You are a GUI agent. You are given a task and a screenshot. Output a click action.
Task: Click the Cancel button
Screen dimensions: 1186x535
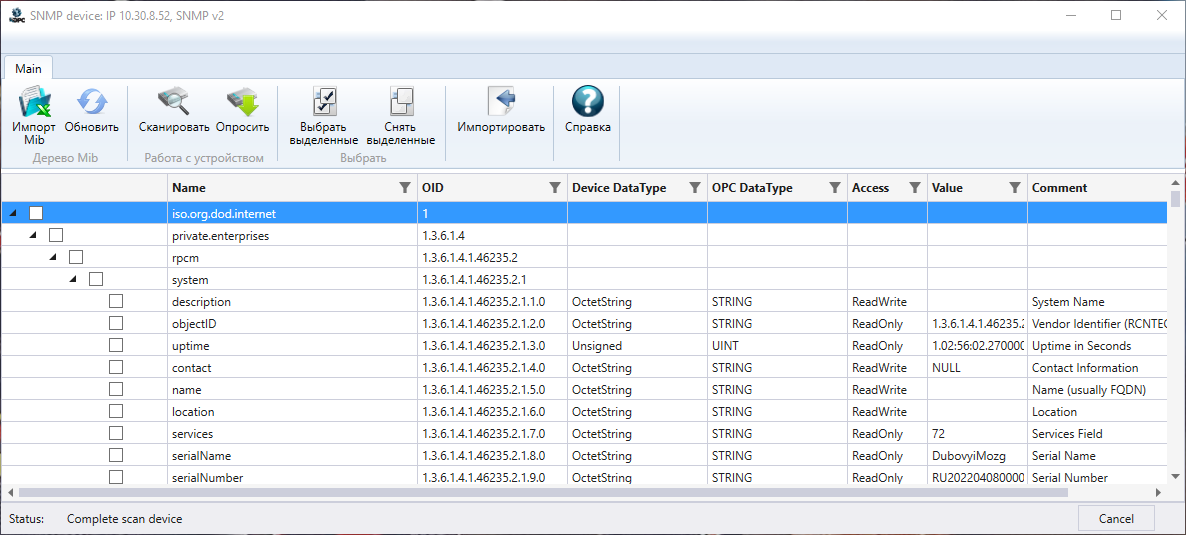pos(1116,519)
